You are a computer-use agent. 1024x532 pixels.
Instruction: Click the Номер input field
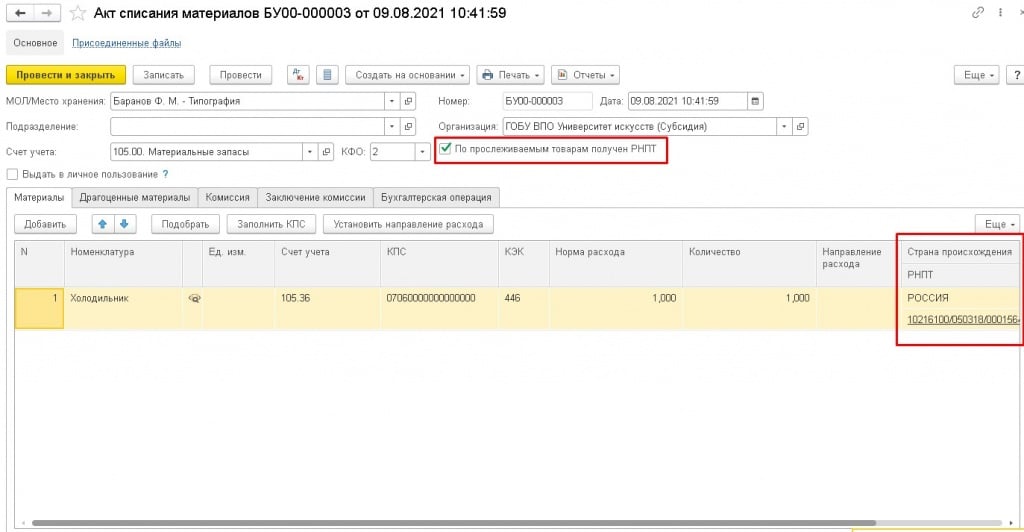pos(547,101)
